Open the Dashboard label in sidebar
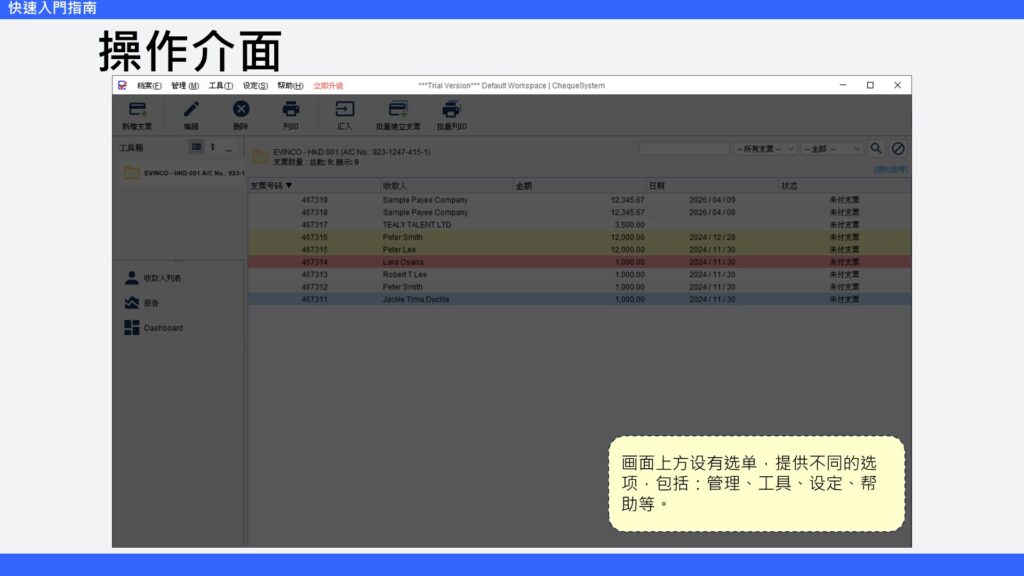 163,328
